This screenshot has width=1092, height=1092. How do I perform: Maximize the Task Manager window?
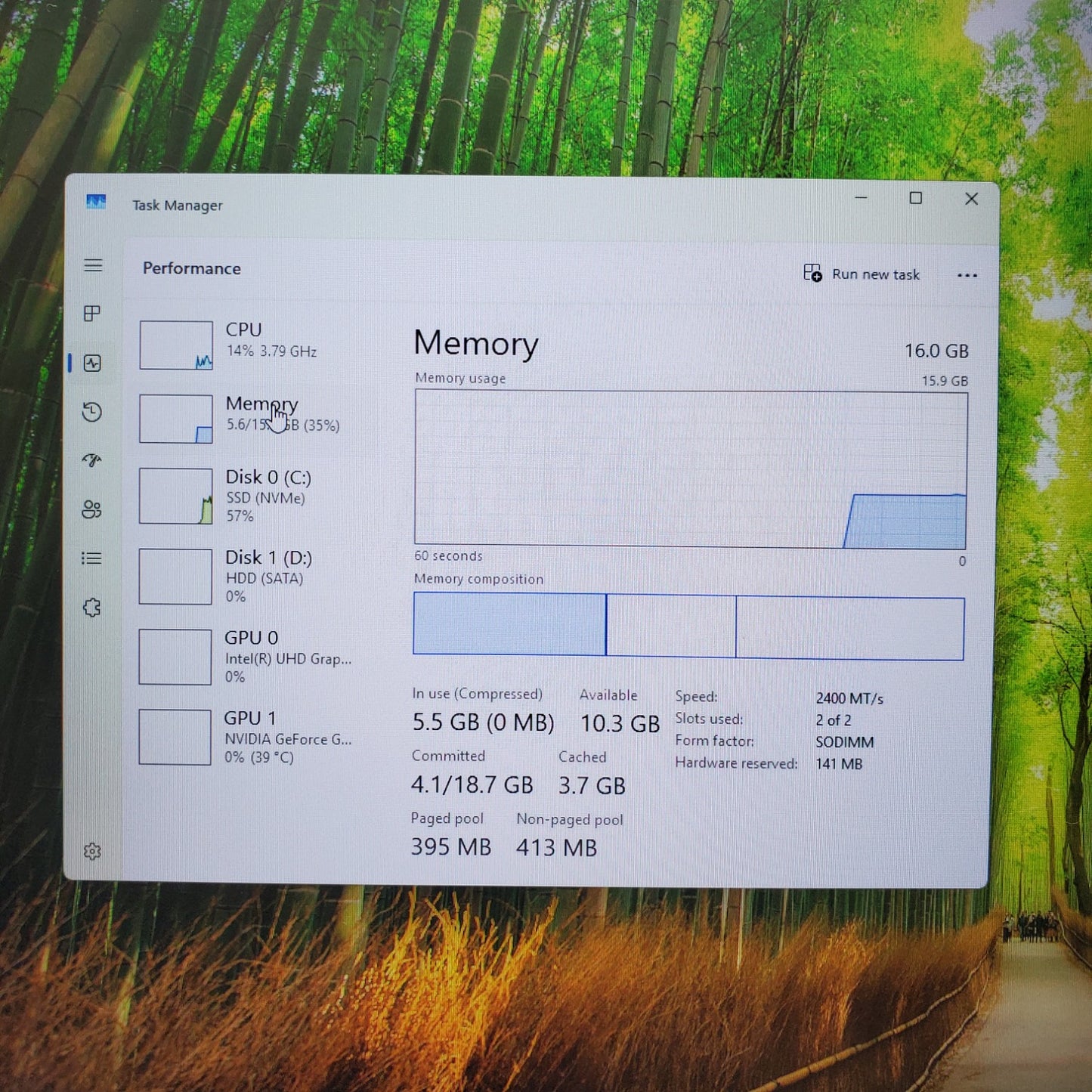pyautogui.click(x=915, y=199)
